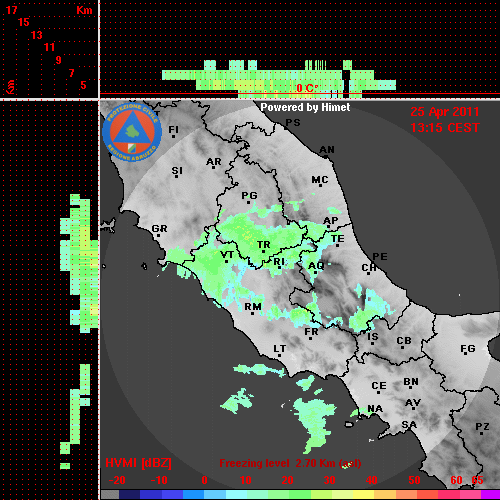Click the 65 dBZ scale value

[477, 480]
